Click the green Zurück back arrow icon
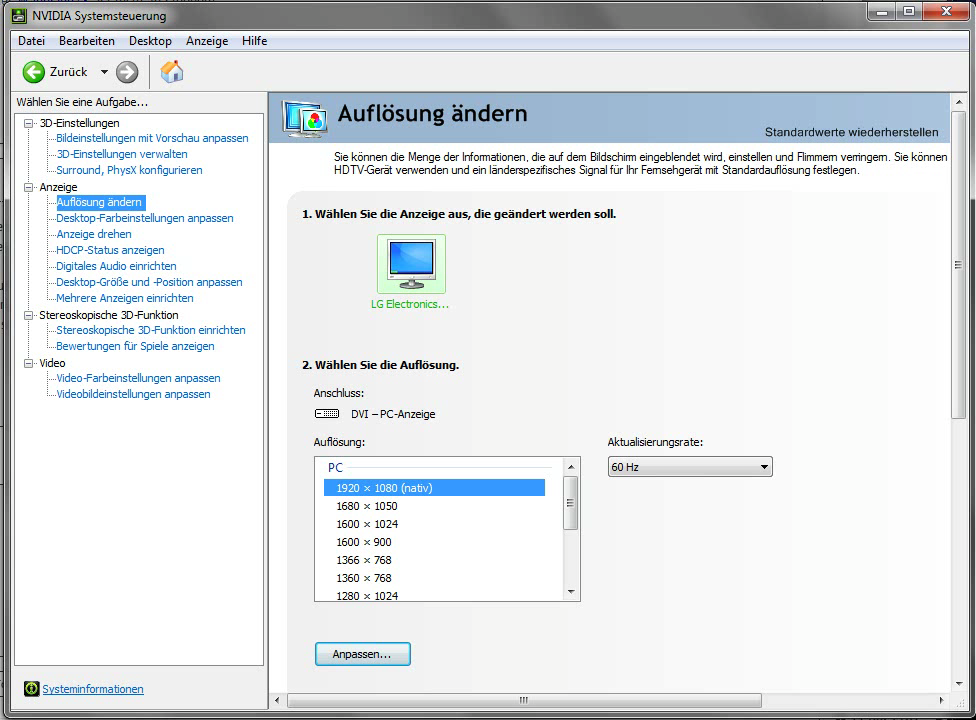The width and height of the screenshot is (976, 720). pos(34,72)
